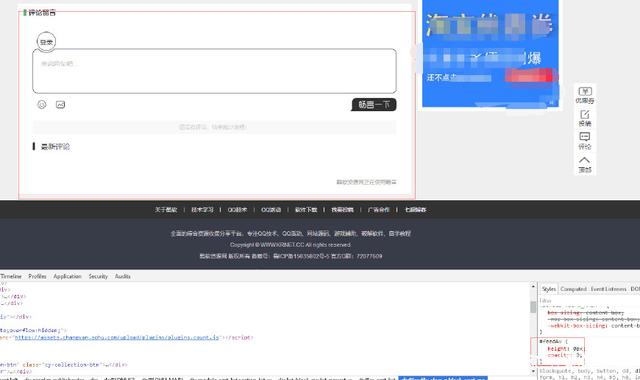Switch to the Application tab in DevTools
The width and height of the screenshot is (640, 380).
coord(67,276)
